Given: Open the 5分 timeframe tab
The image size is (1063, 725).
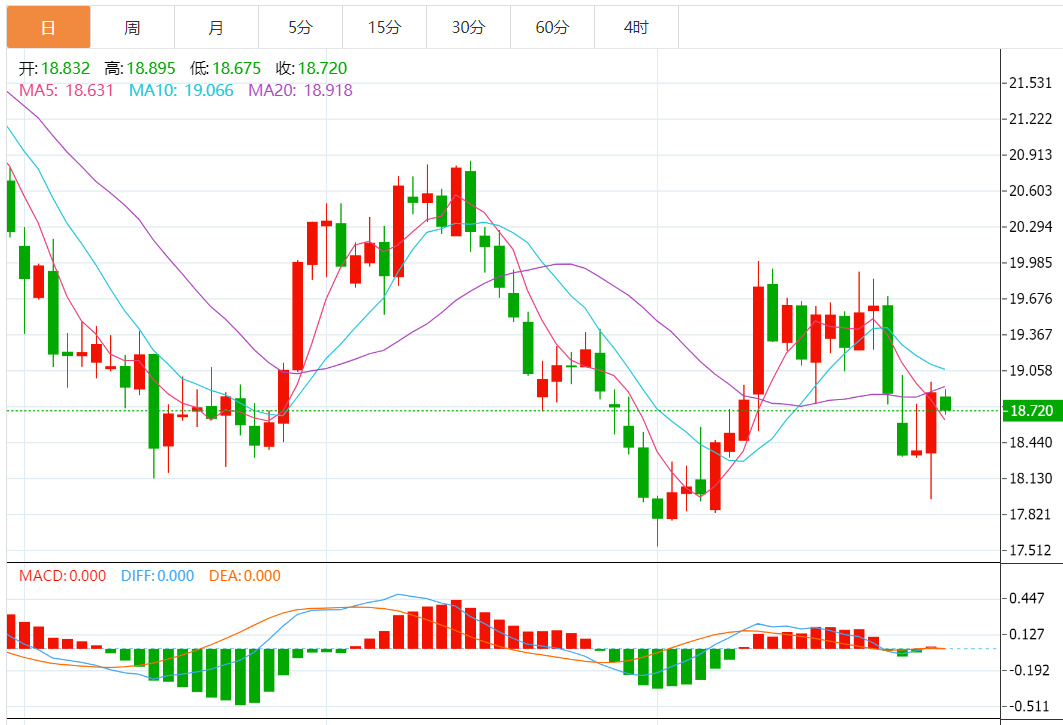Looking at the screenshot, I should click(x=300, y=27).
